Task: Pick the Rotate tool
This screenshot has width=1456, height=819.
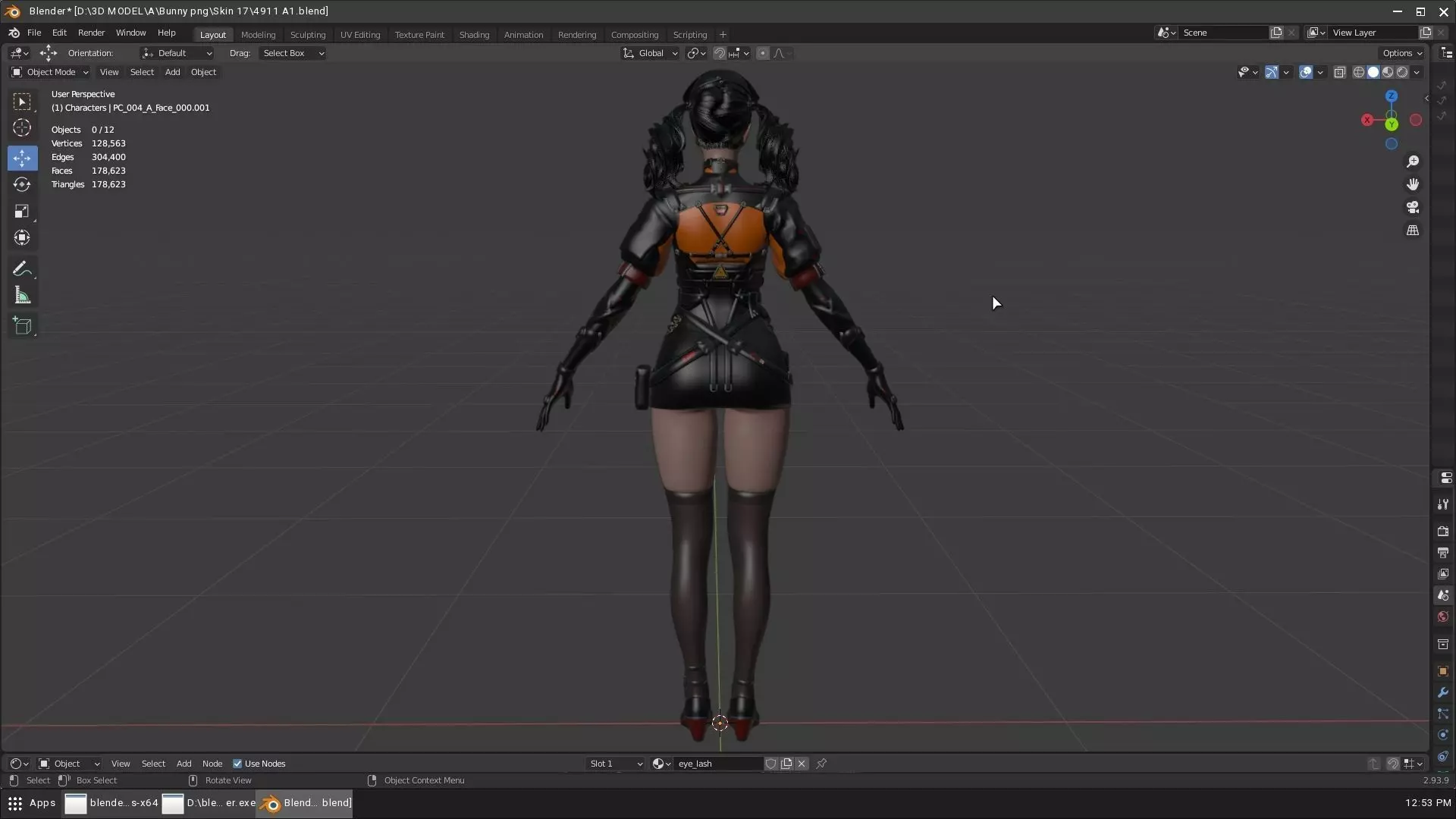Action: click(x=22, y=185)
